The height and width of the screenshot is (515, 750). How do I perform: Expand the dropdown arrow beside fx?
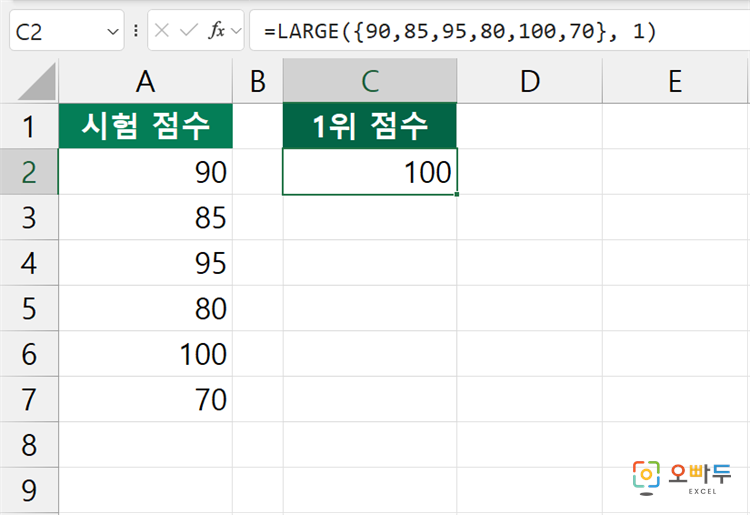(236, 32)
